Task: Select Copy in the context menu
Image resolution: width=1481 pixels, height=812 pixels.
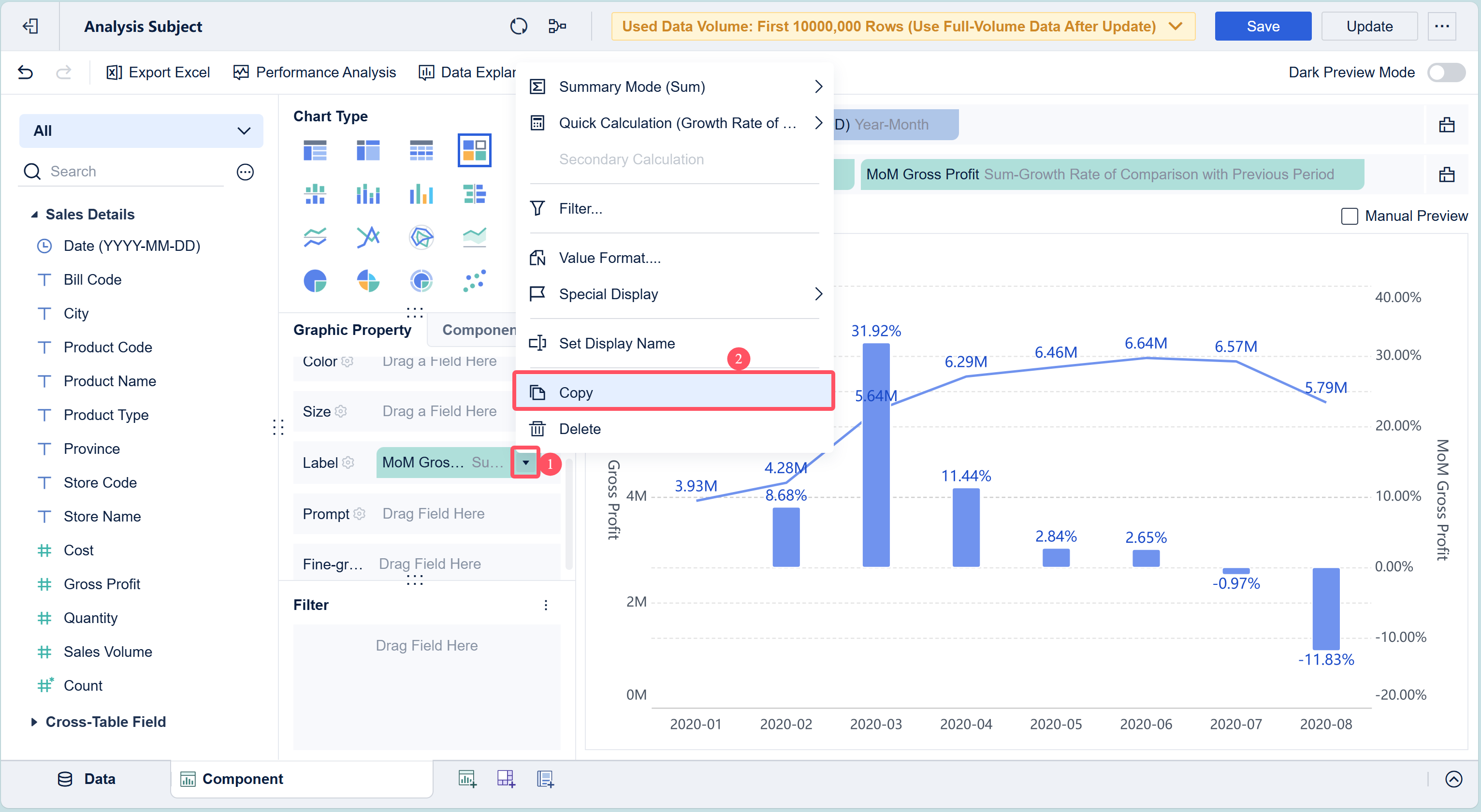Action: point(673,393)
